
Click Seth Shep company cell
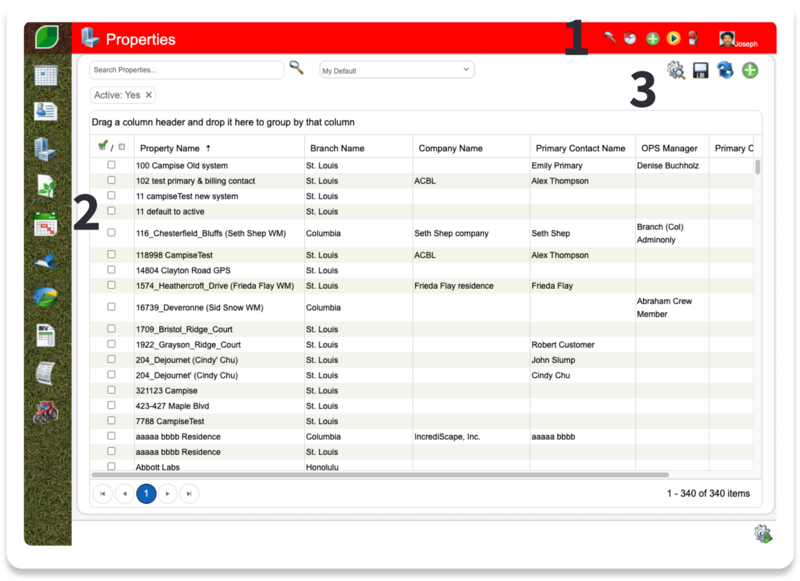tap(451, 233)
